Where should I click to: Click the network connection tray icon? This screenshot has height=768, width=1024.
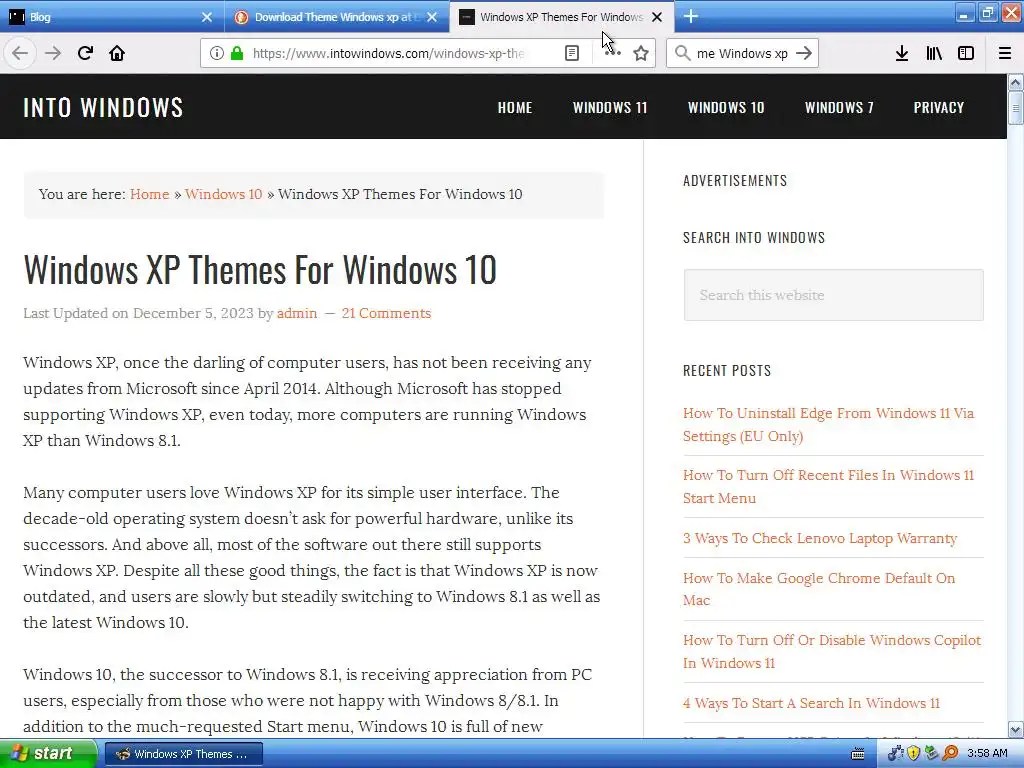[895, 754]
